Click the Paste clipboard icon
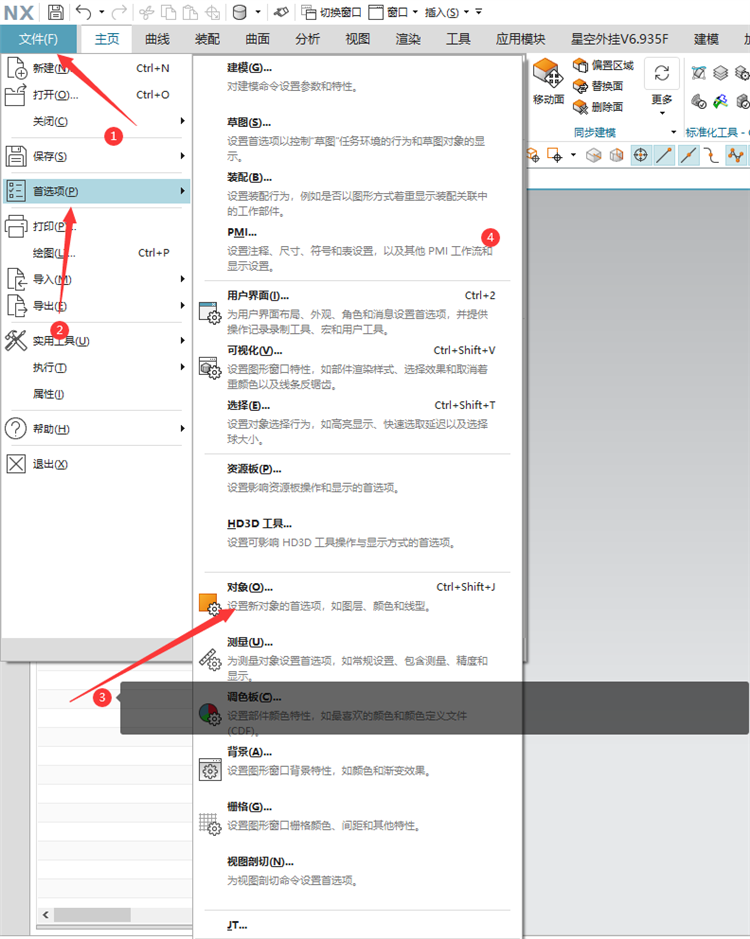Viewport: 750px width, 939px height. [x=190, y=12]
